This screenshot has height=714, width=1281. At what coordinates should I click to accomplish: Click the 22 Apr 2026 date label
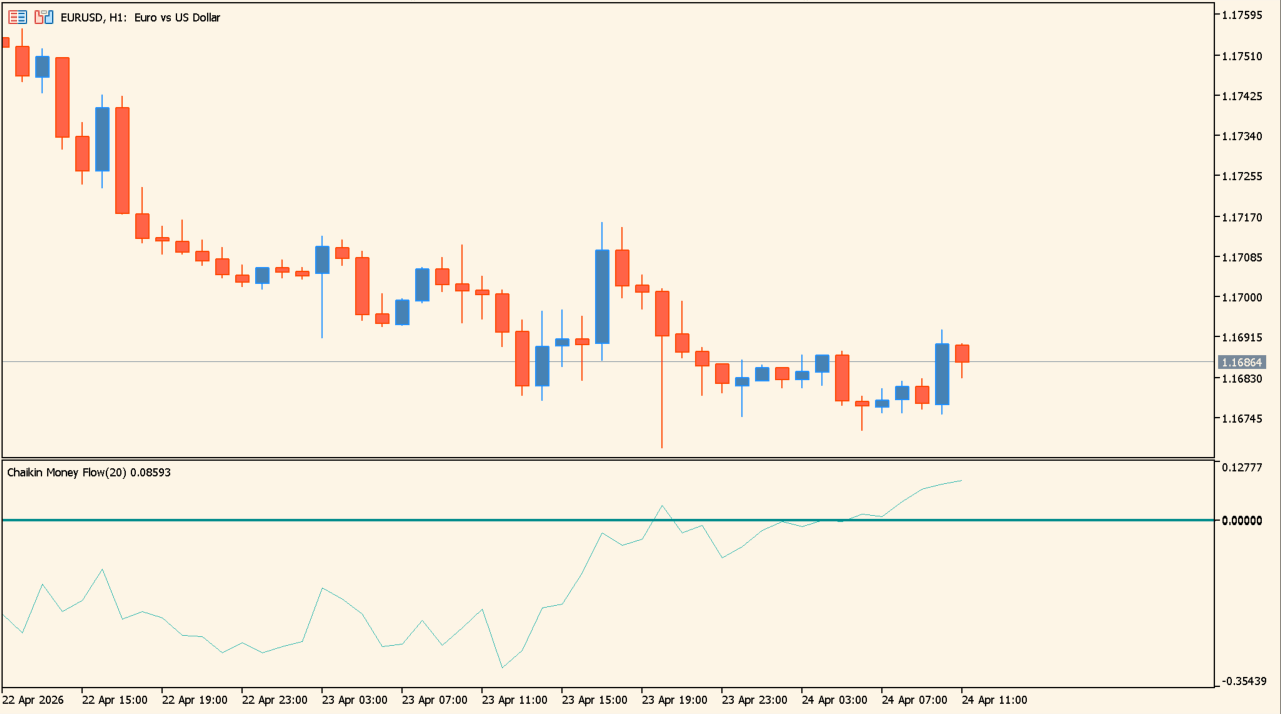(x=33, y=700)
